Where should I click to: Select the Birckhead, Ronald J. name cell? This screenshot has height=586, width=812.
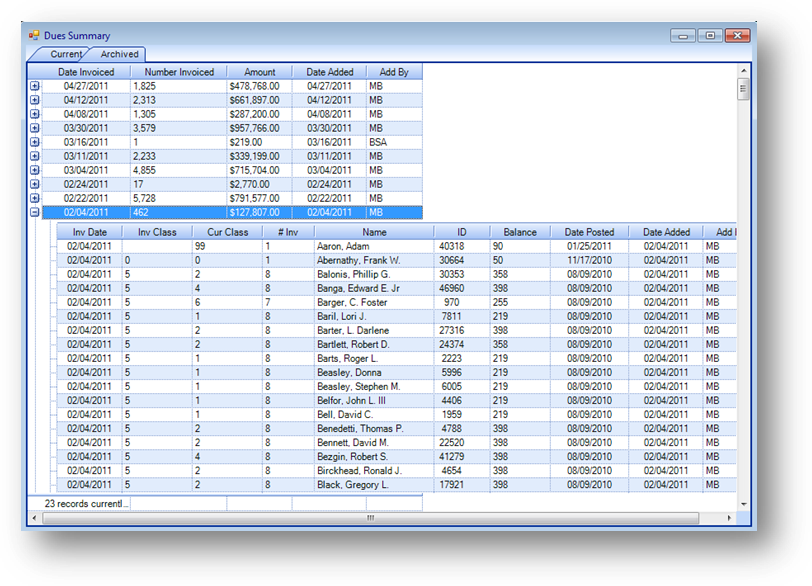click(374, 470)
